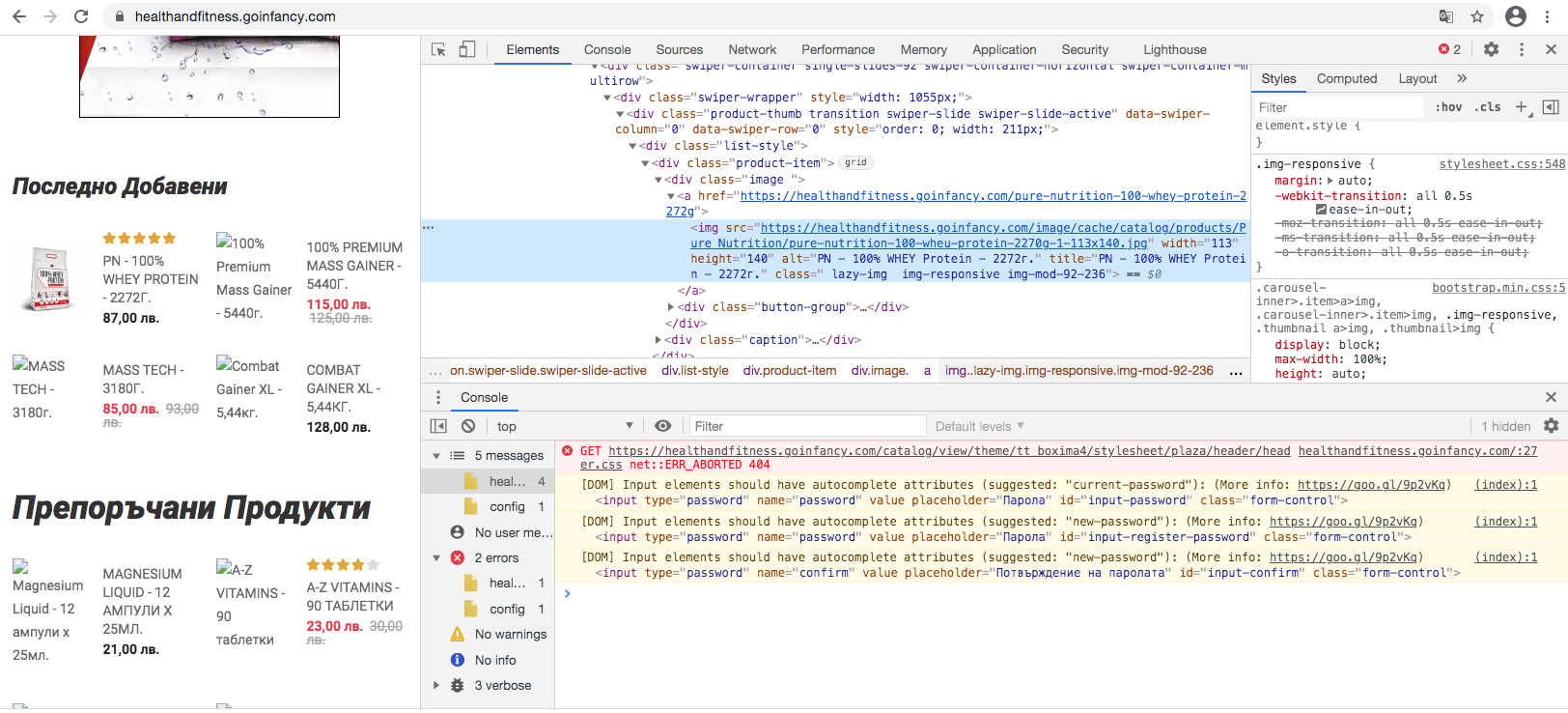Add a new style rule with plus icon
Image resolution: width=1568 pixels, height=713 pixels.
pos(1522,107)
